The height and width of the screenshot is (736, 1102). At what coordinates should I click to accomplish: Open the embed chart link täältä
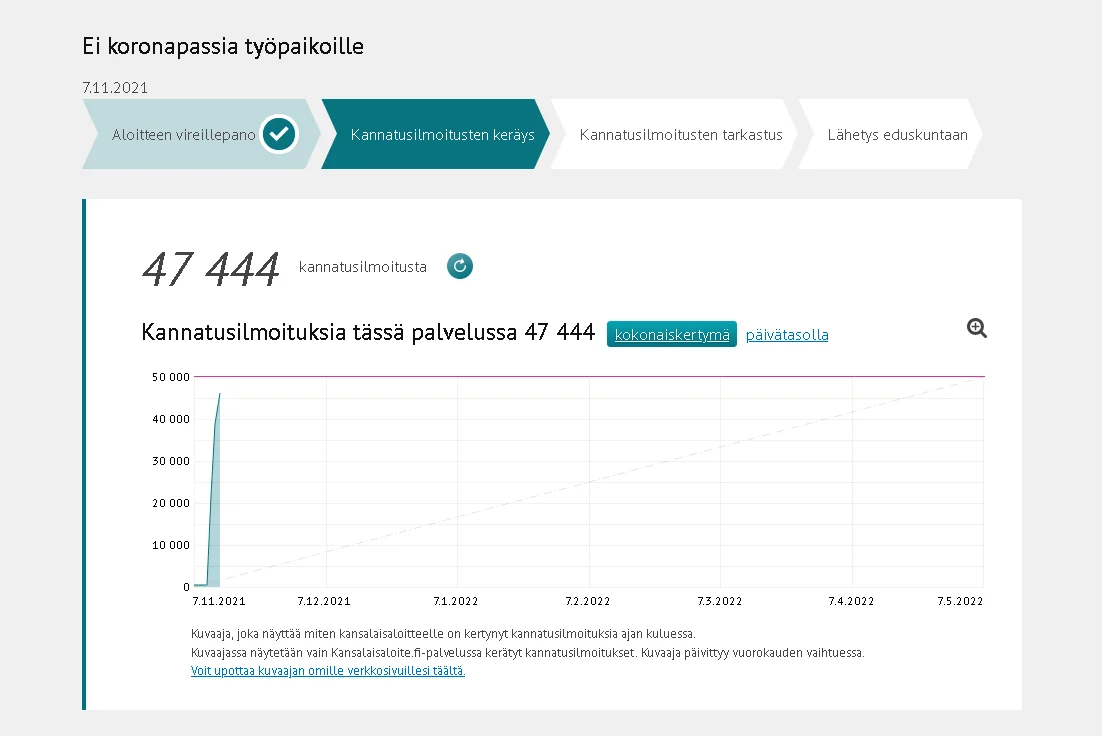click(328, 670)
